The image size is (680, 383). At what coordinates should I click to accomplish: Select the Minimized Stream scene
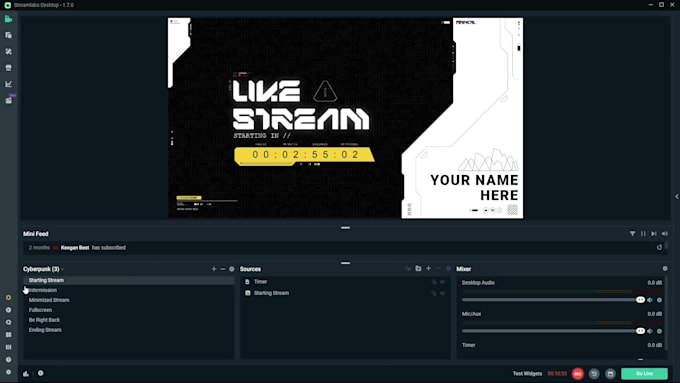pyautogui.click(x=129, y=300)
